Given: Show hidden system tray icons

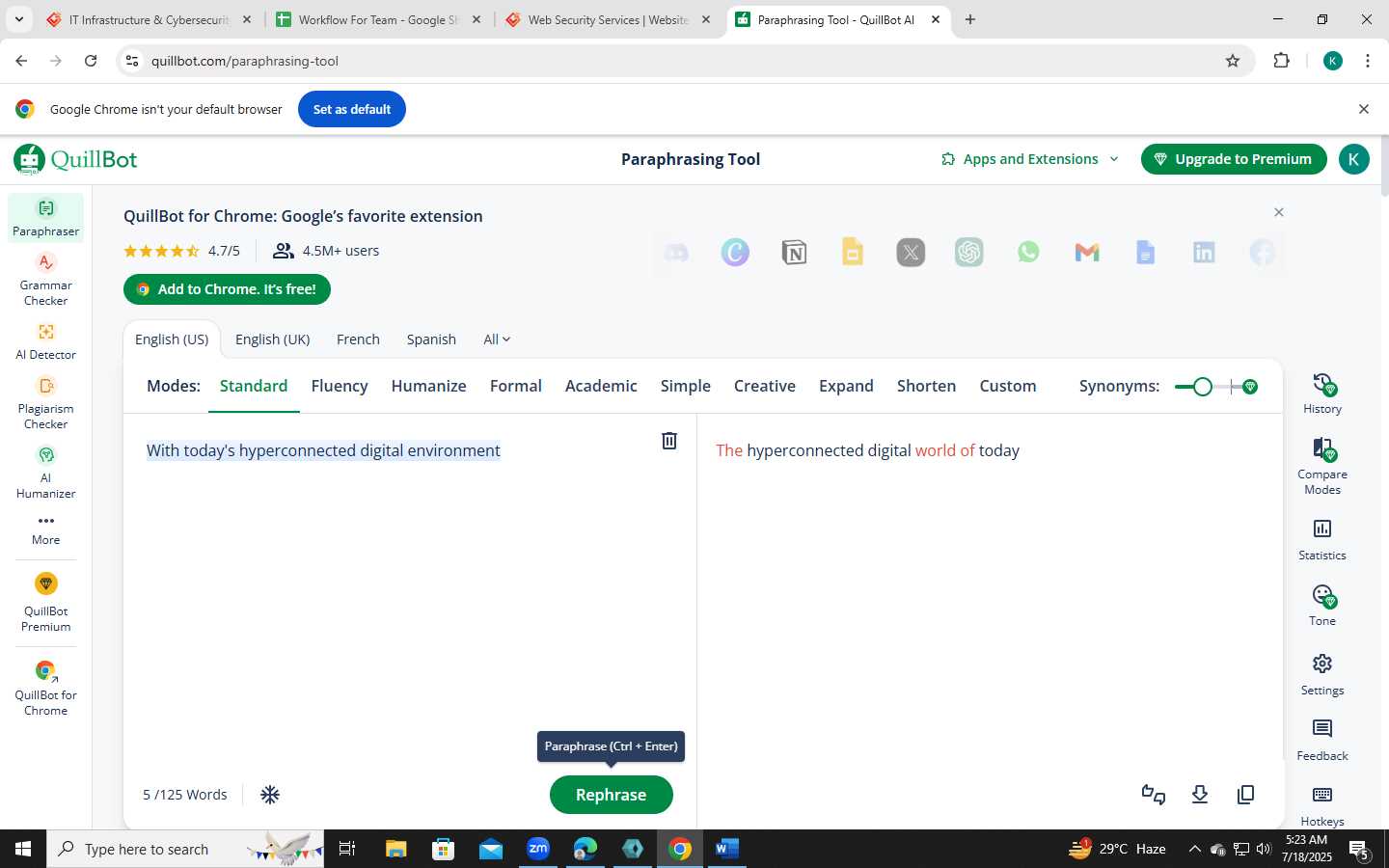Looking at the screenshot, I should click(x=1194, y=849).
